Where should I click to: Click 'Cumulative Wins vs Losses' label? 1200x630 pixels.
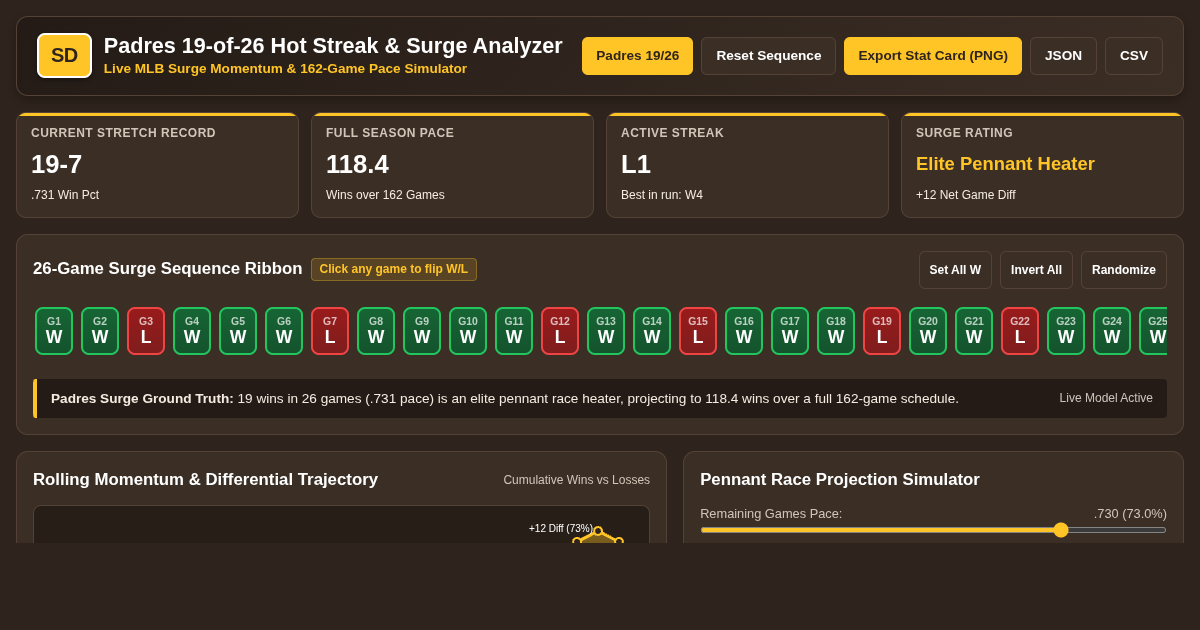coord(576,480)
